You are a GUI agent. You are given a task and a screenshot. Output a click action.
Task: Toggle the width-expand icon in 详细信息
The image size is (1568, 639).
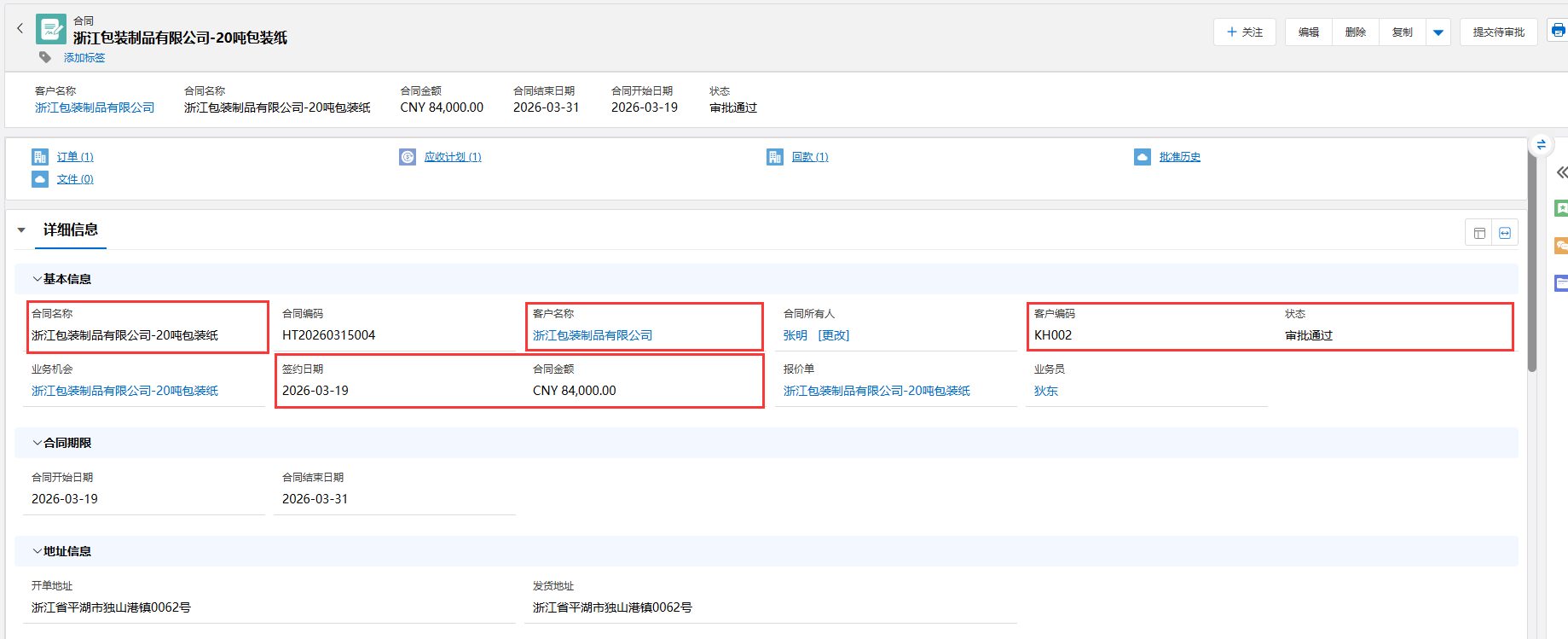pos(1505,233)
